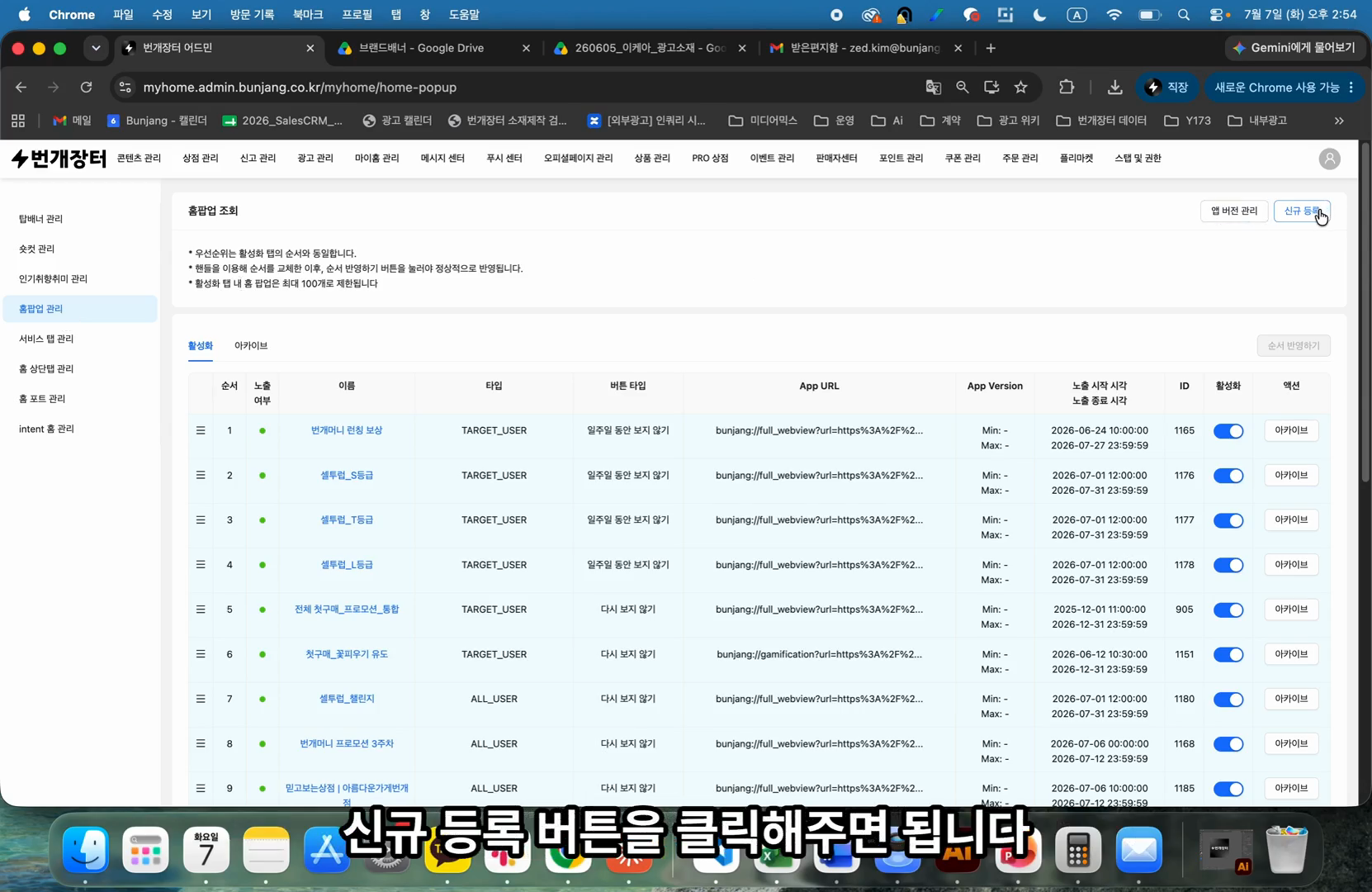This screenshot has height=892, width=1372.
Task: Open Spotlight search in the menu bar
Action: pos(1184,15)
